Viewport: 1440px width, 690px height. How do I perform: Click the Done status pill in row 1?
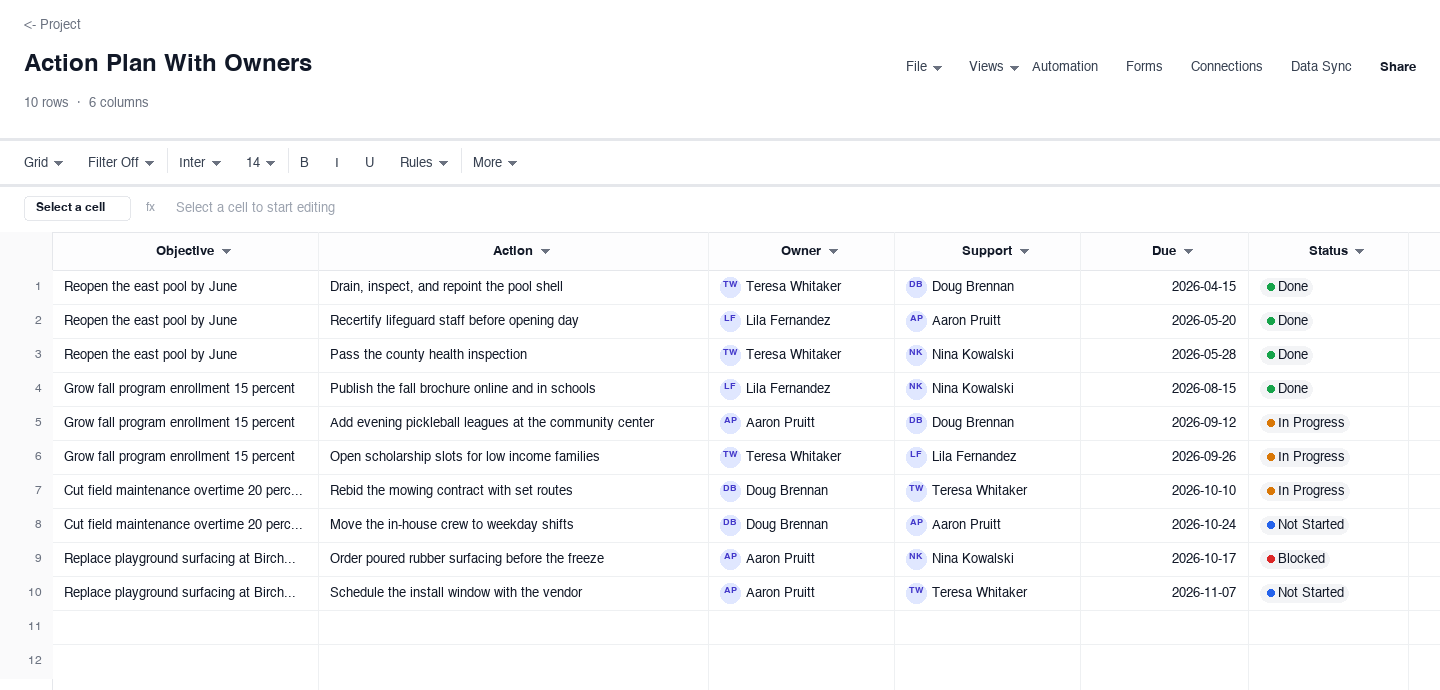click(1287, 286)
